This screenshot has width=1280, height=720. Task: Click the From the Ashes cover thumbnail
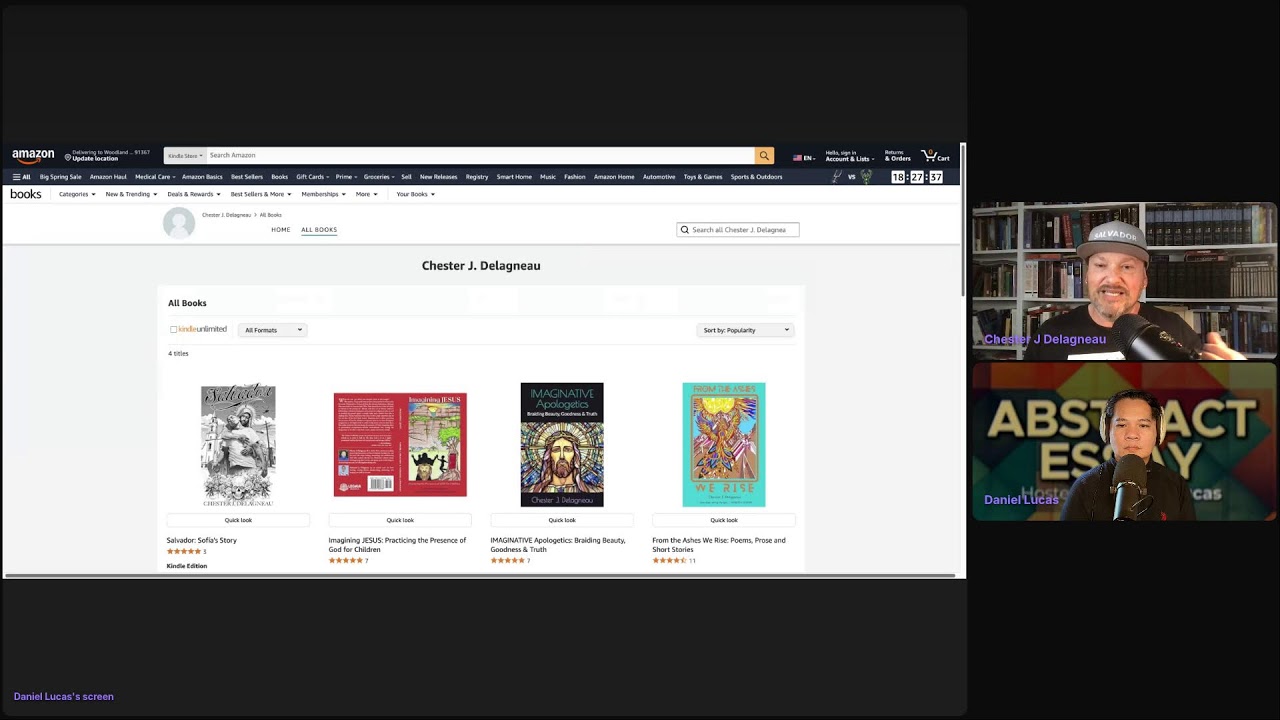click(x=724, y=445)
